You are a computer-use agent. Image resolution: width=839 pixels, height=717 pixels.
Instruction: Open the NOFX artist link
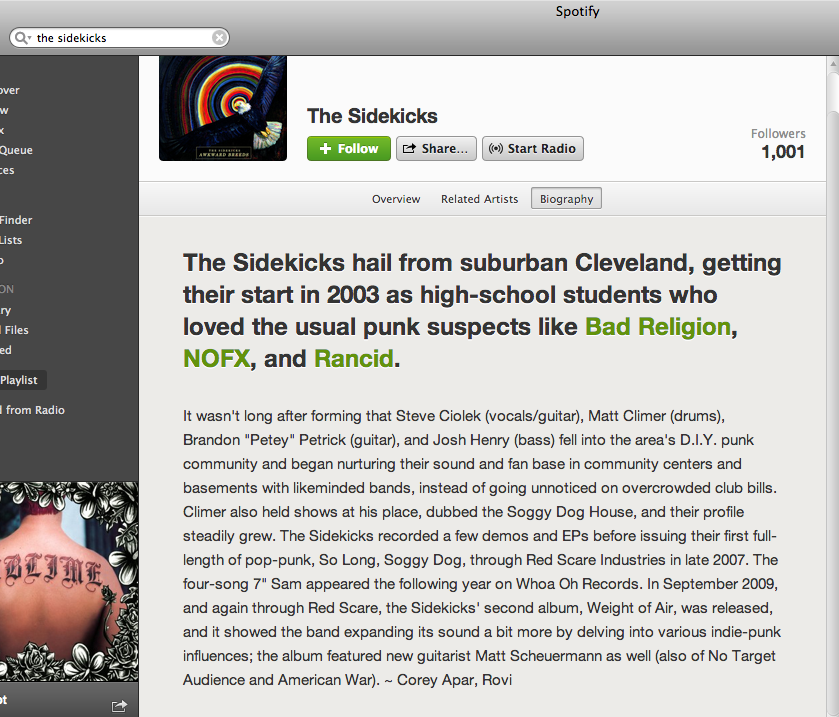point(216,358)
